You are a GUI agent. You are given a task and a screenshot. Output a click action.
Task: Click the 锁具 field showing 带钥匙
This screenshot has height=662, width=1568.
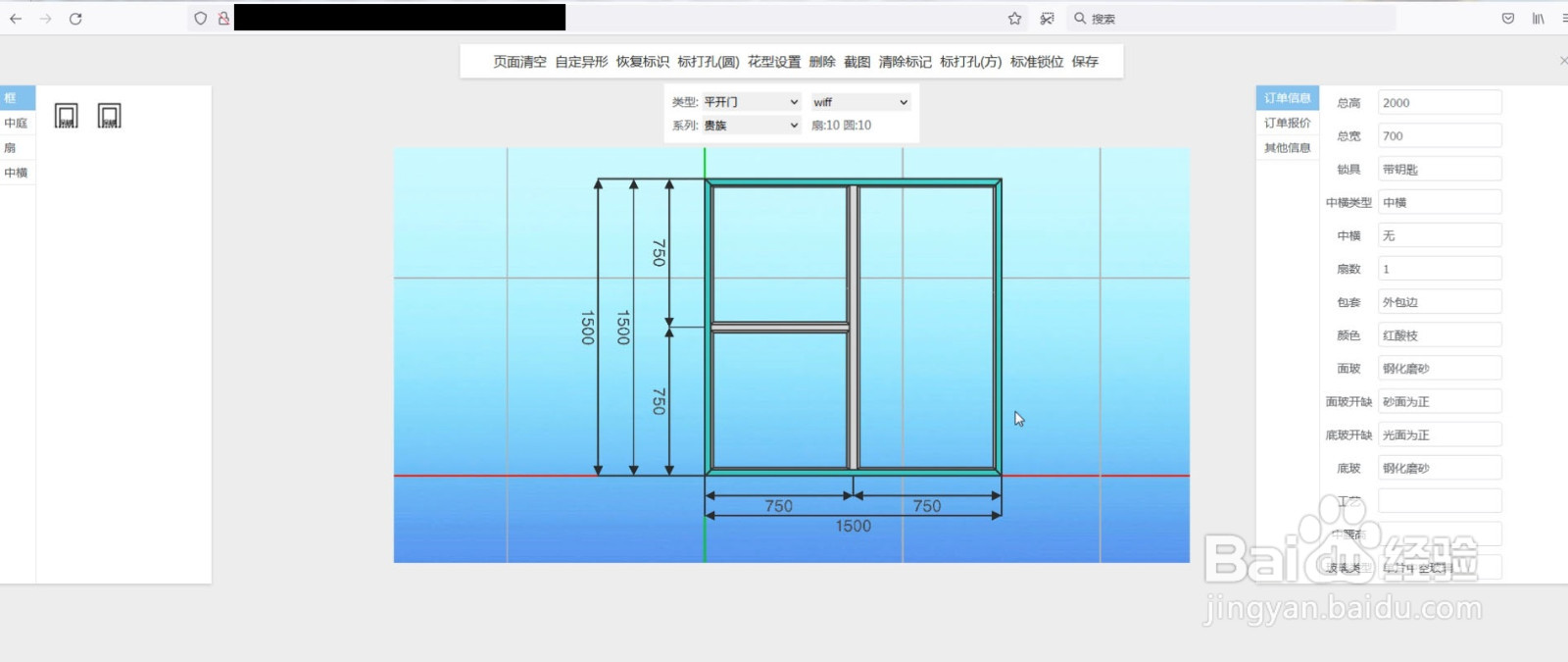tap(1440, 170)
